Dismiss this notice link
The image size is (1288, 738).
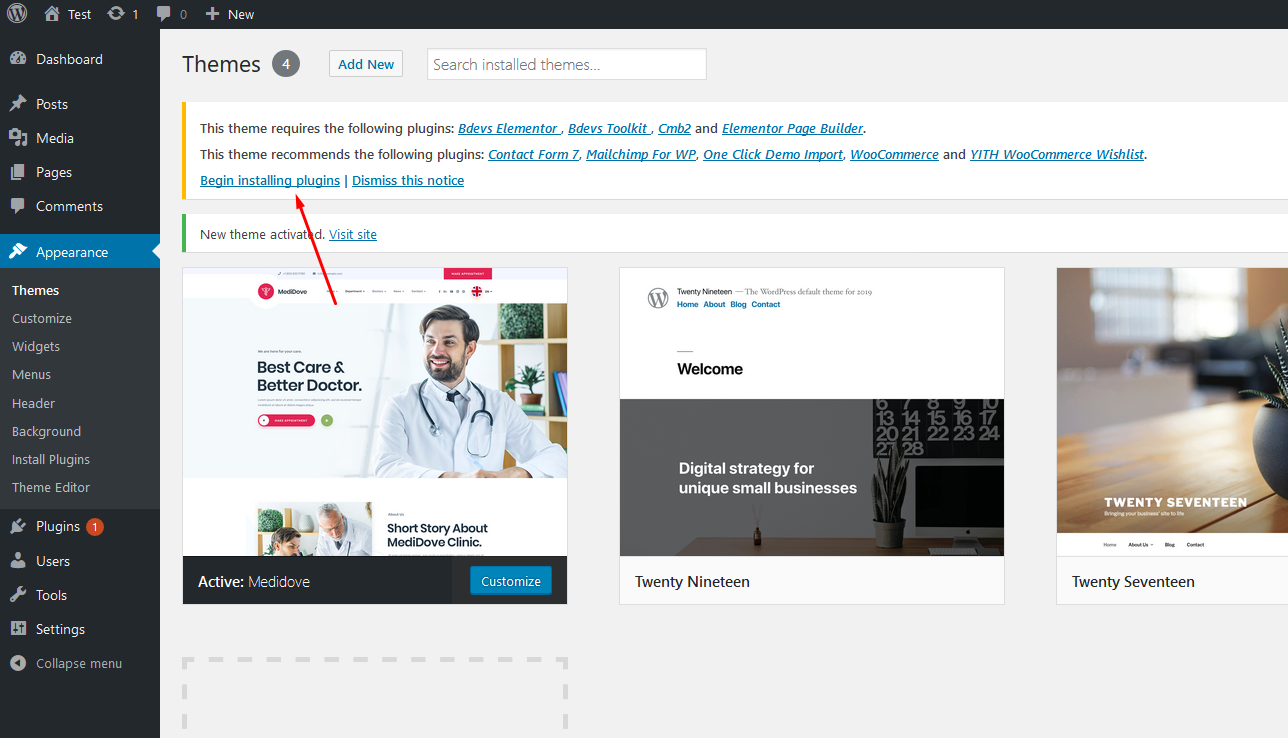[408, 181]
